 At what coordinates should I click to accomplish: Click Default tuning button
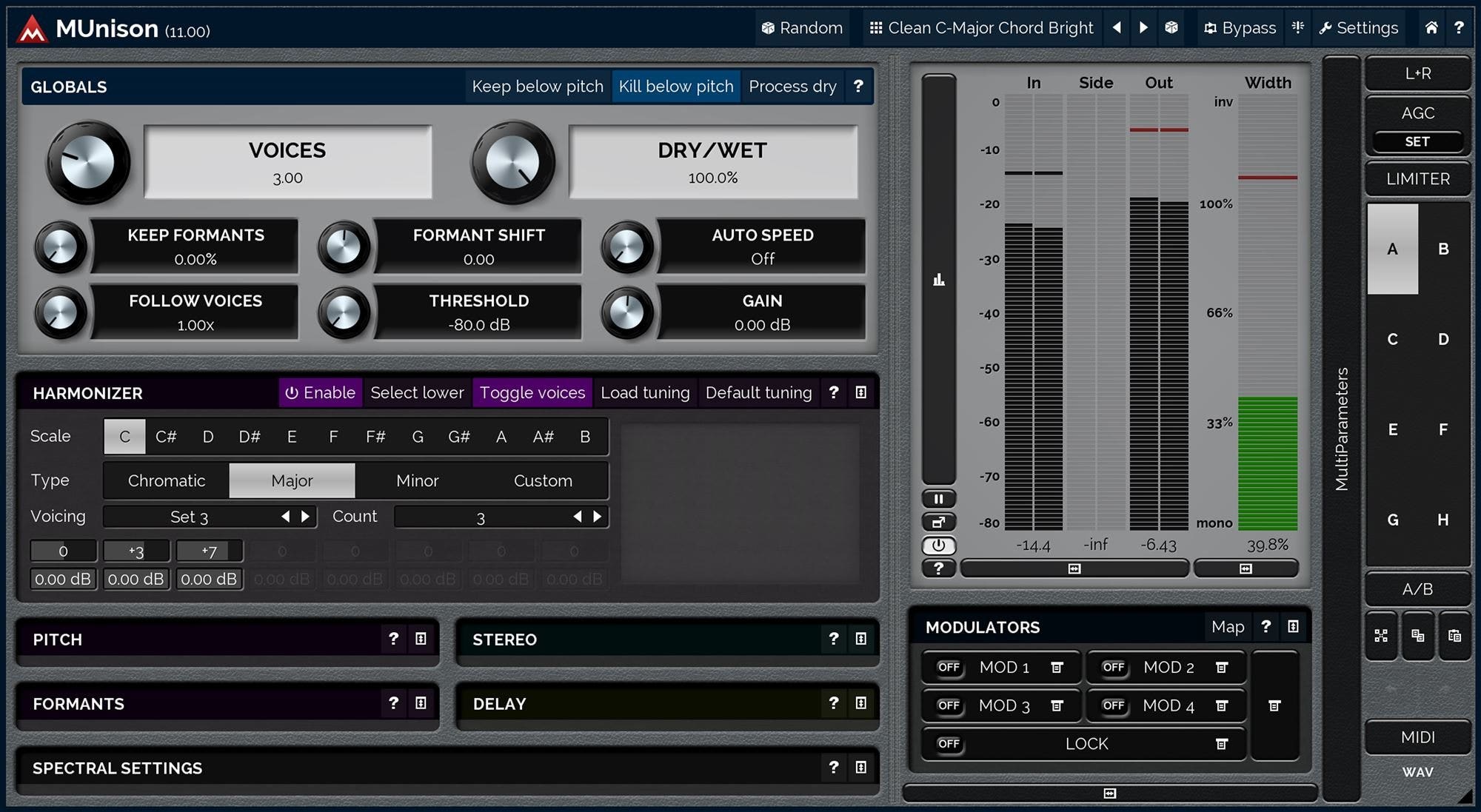(758, 392)
